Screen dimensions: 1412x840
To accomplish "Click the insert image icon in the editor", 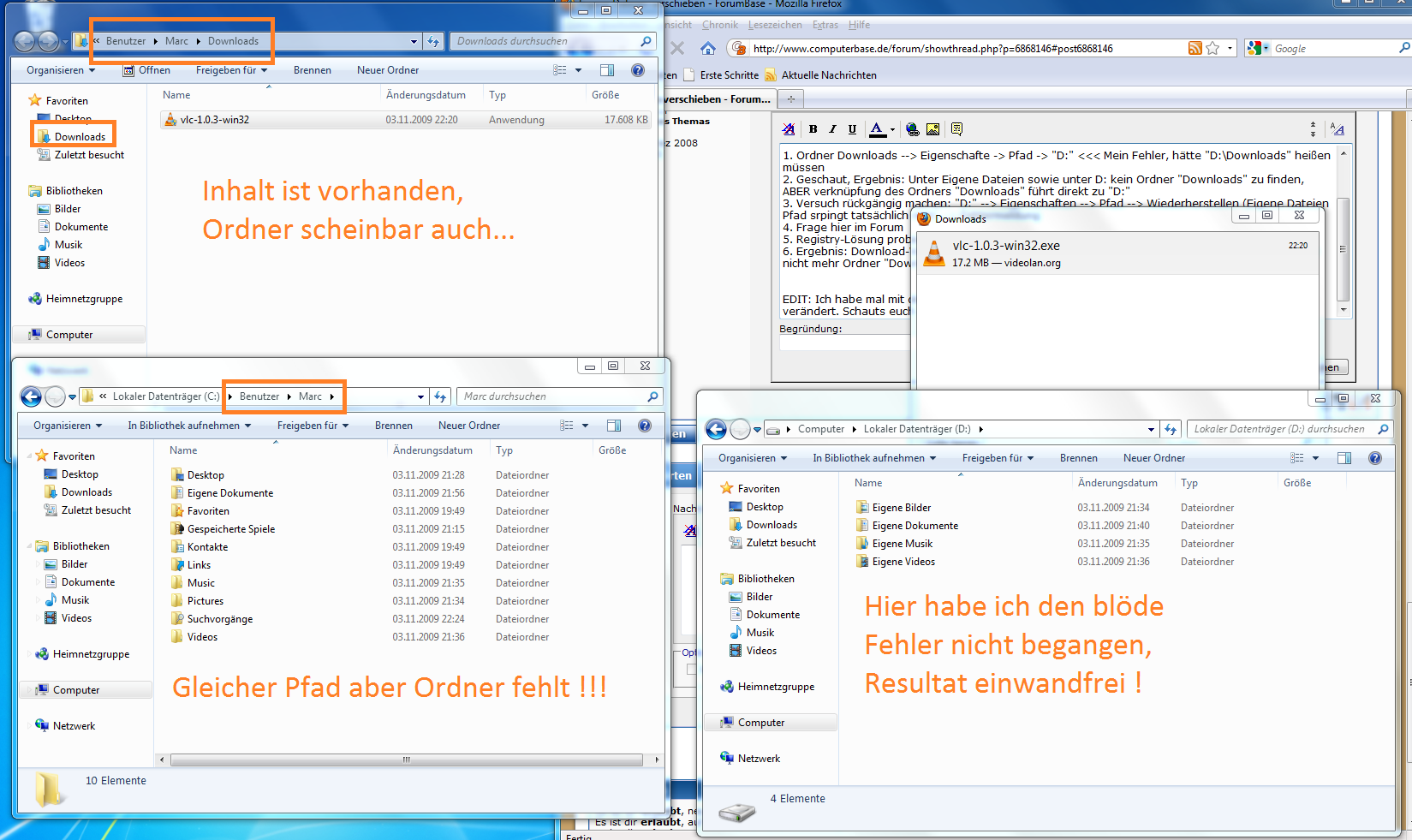I will [932, 129].
